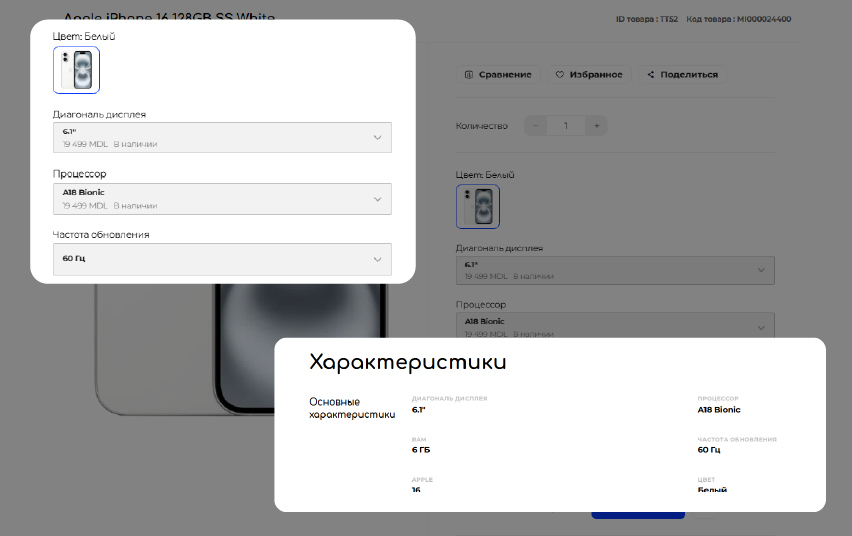Screen dimensions: 852x536
Task: Click the blue button below the characteristics card
Action: 638,515
